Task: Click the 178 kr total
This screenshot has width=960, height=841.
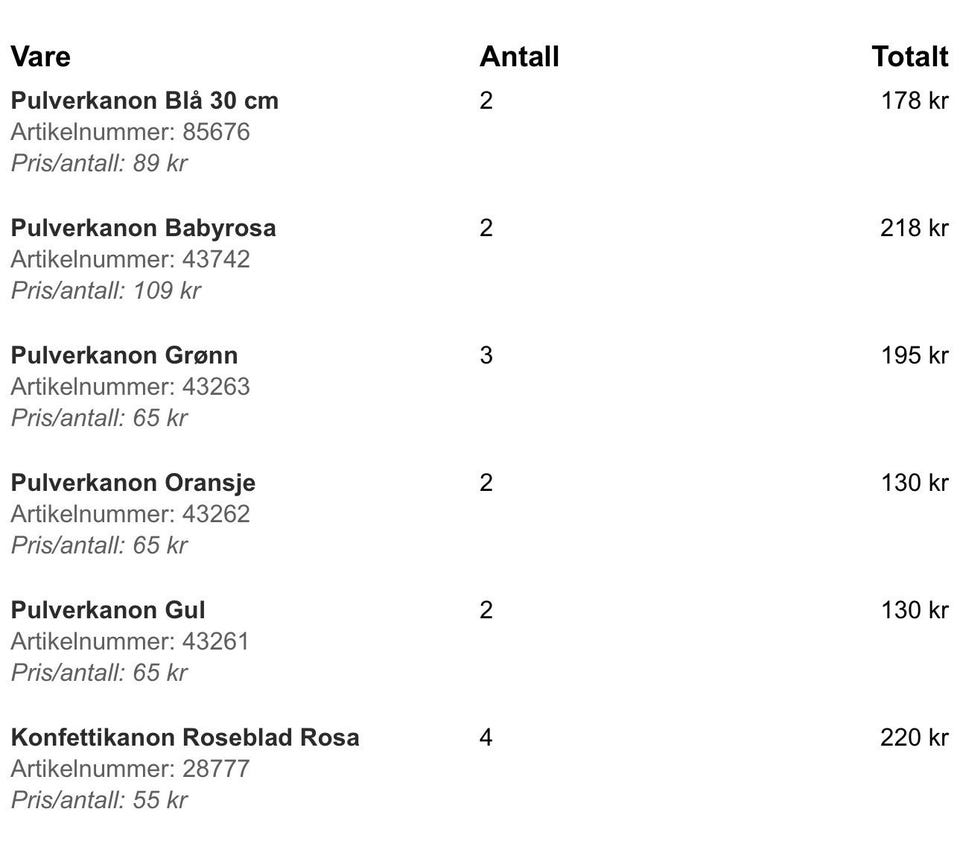Action: click(915, 101)
